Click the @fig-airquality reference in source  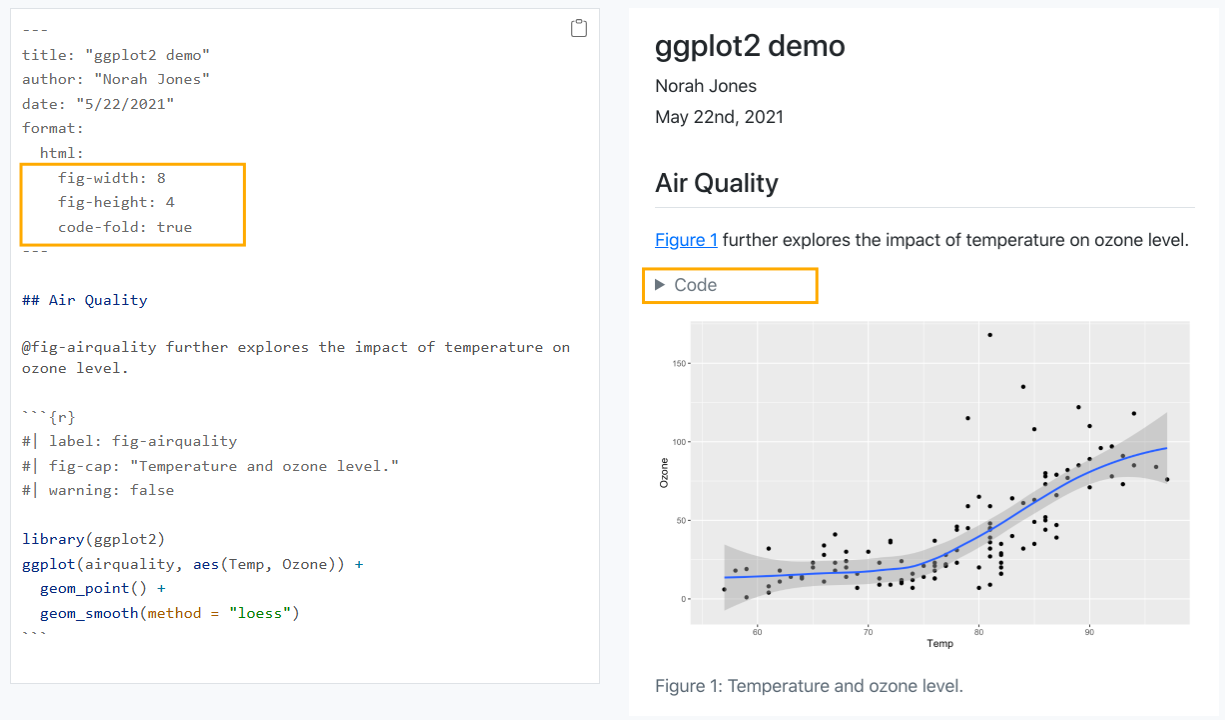coord(89,347)
